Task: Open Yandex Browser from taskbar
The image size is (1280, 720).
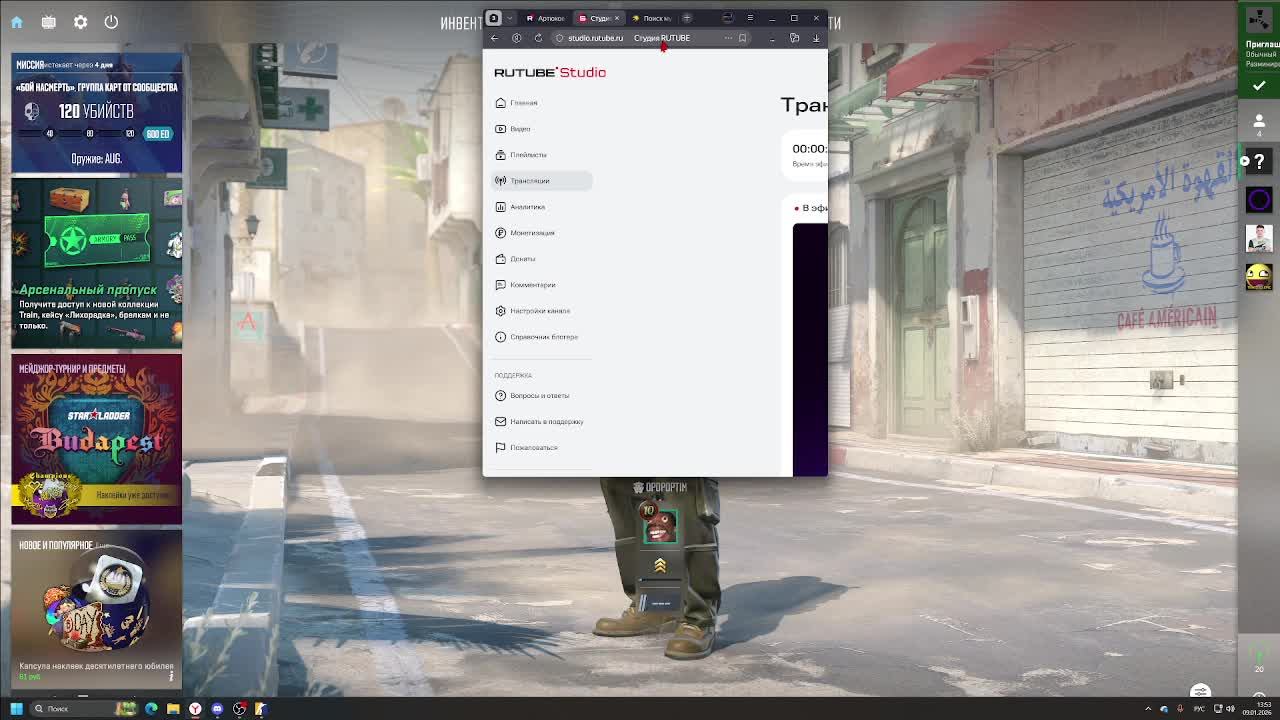Action: pyautogui.click(x=195, y=709)
